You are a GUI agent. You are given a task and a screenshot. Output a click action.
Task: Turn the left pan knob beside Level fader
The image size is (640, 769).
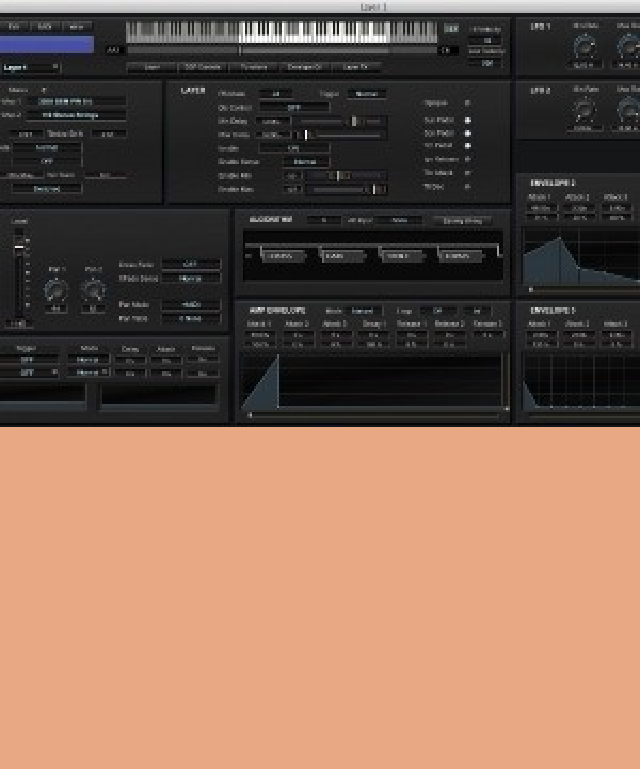56,291
